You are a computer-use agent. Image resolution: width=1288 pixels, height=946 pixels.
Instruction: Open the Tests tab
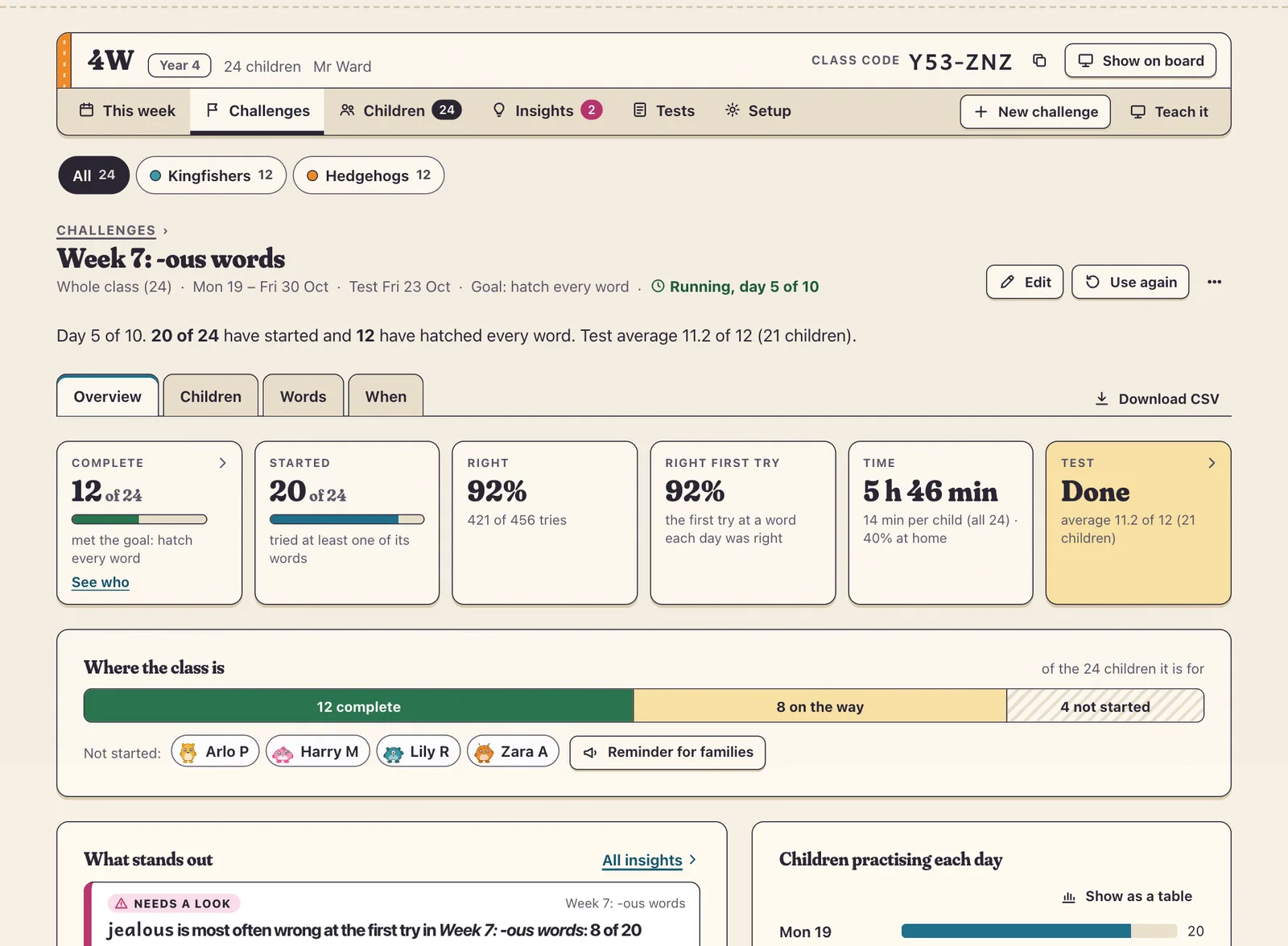tap(664, 111)
